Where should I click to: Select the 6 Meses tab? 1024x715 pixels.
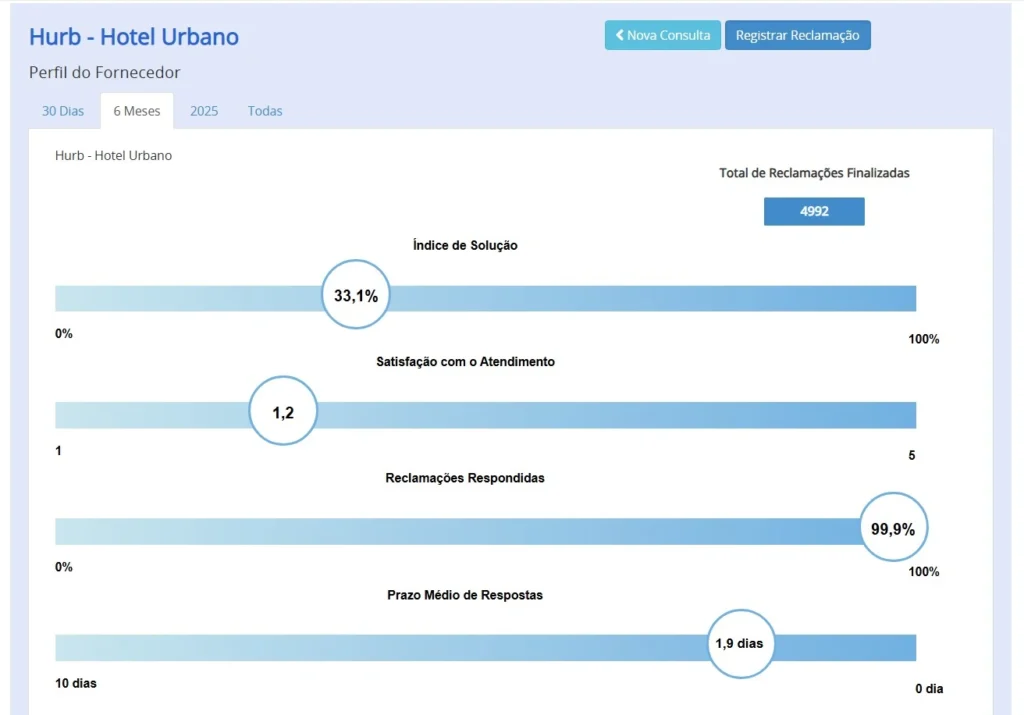136,111
